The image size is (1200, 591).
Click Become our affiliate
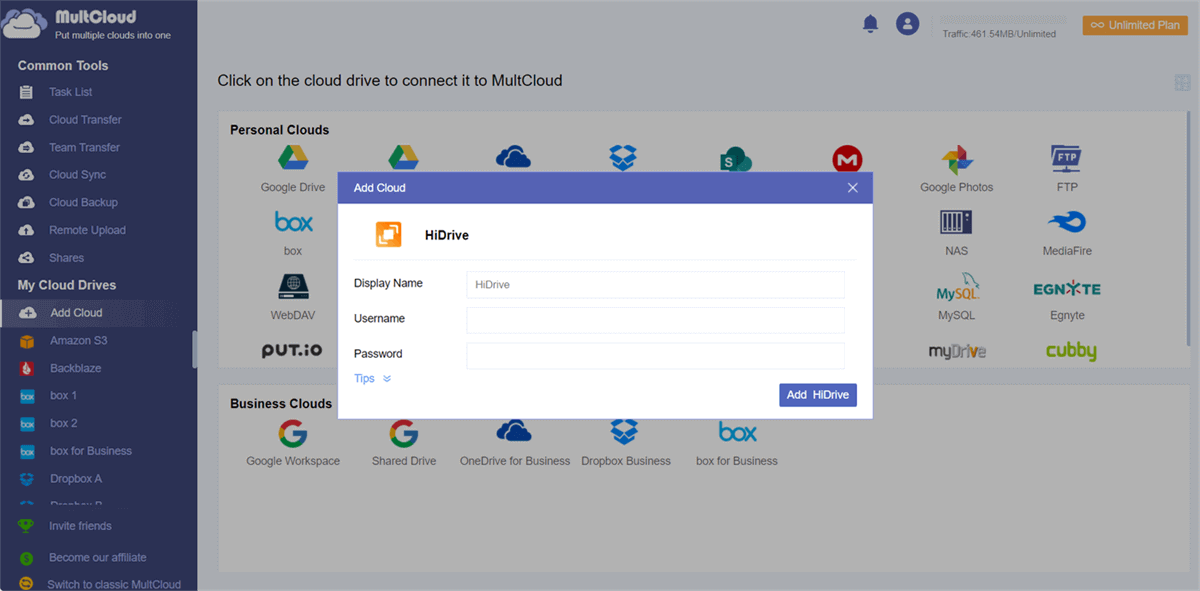coord(98,557)
